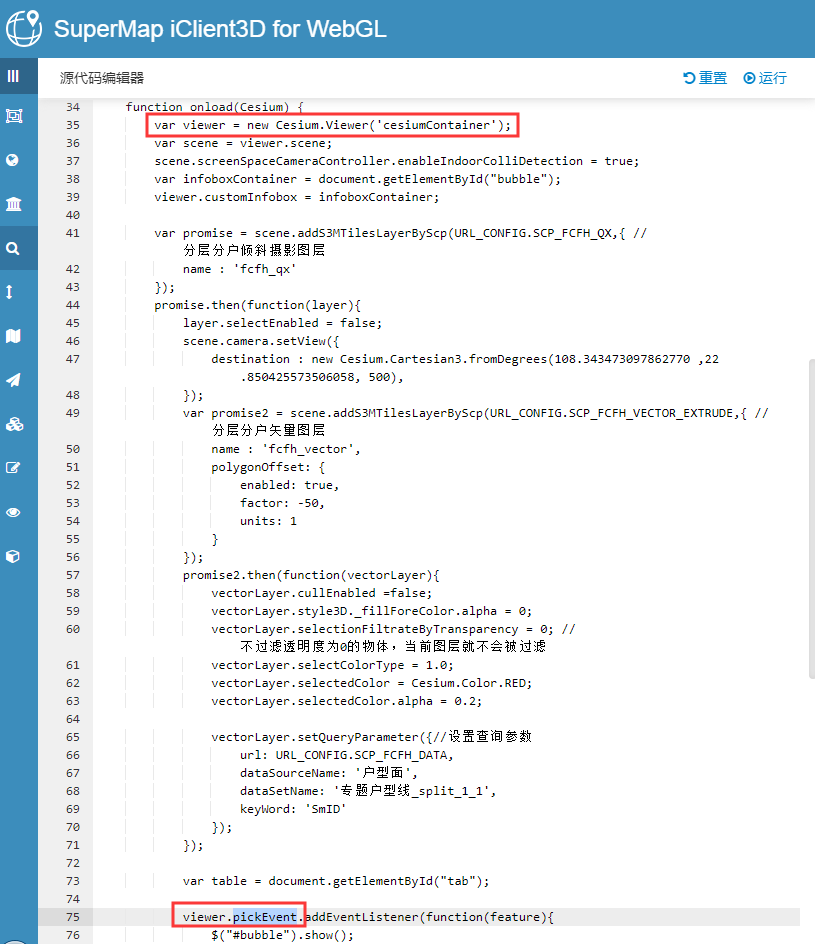Click the polygonOffset property on line 51

258,467
